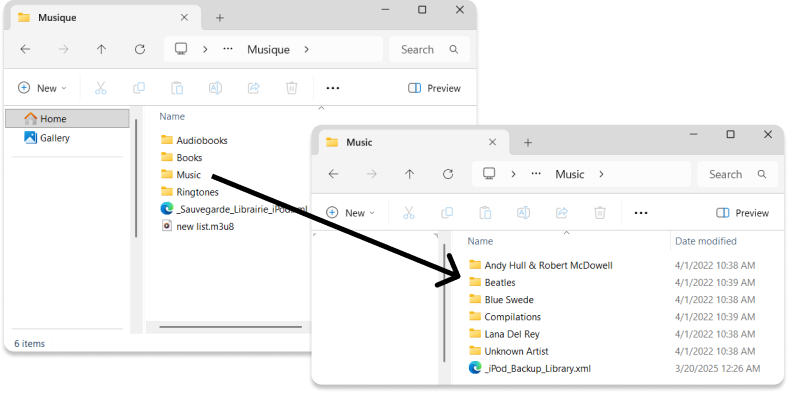
Task: Select the _Sauvegarde_Librairie_iPod xml file
Action: [x=234, y=209]
